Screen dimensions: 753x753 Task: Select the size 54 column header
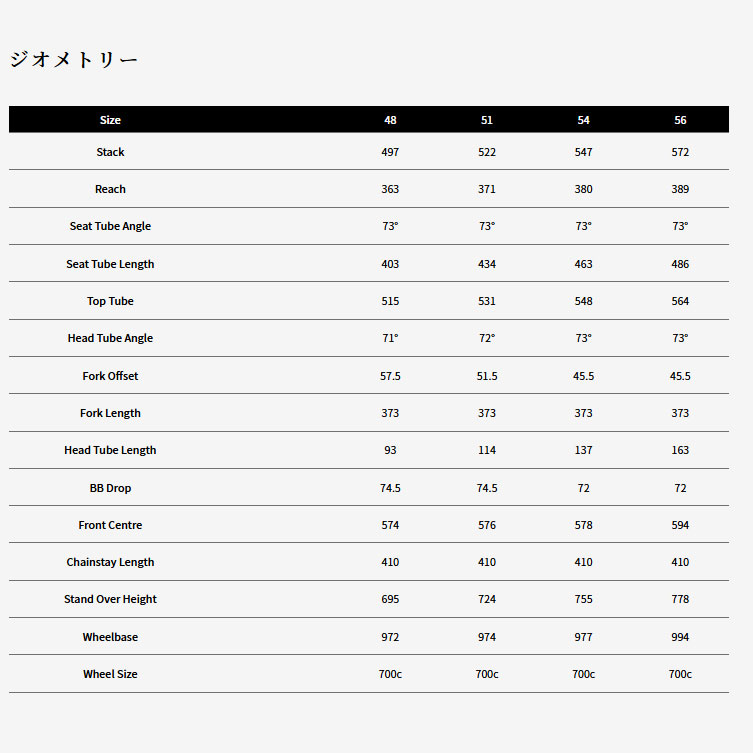(584, 120)
